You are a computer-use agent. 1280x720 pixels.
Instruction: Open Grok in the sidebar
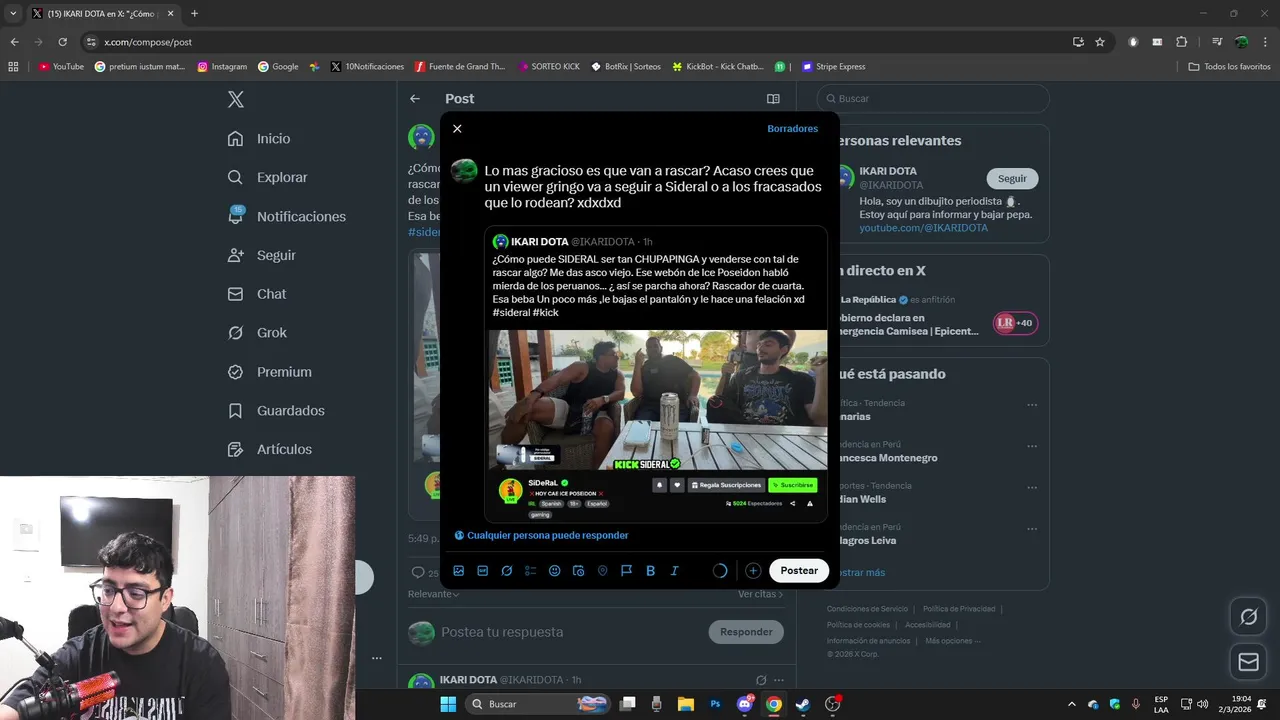click(257, 333)
